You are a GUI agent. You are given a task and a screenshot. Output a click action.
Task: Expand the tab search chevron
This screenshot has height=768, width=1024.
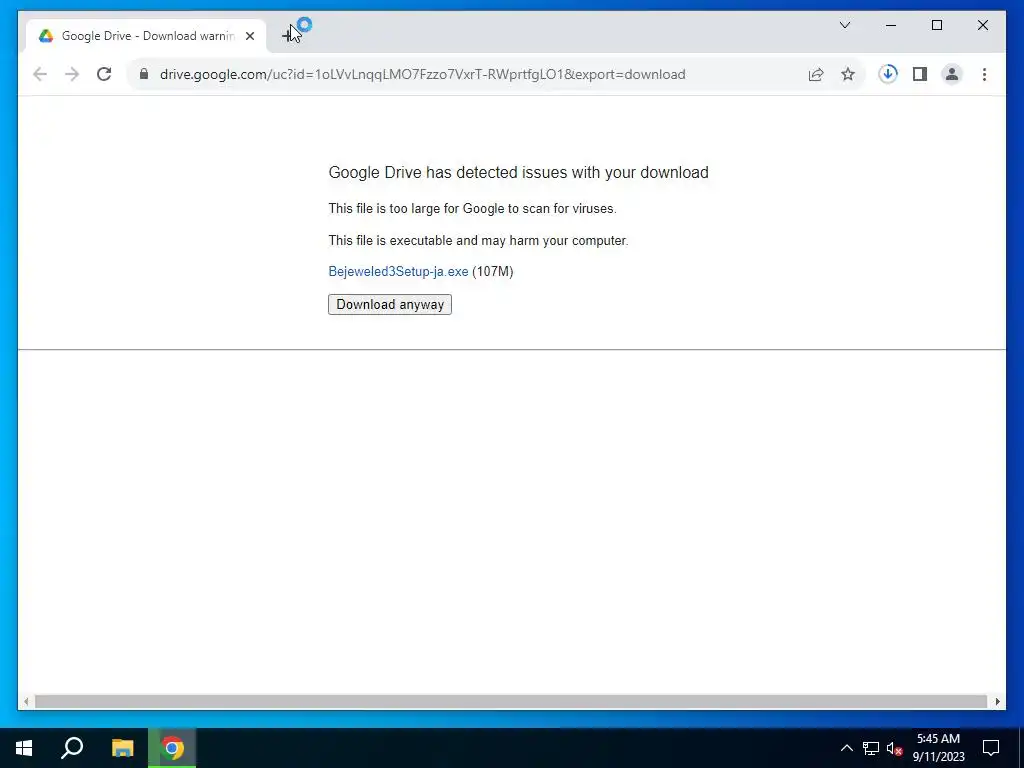tap(844, 25)
